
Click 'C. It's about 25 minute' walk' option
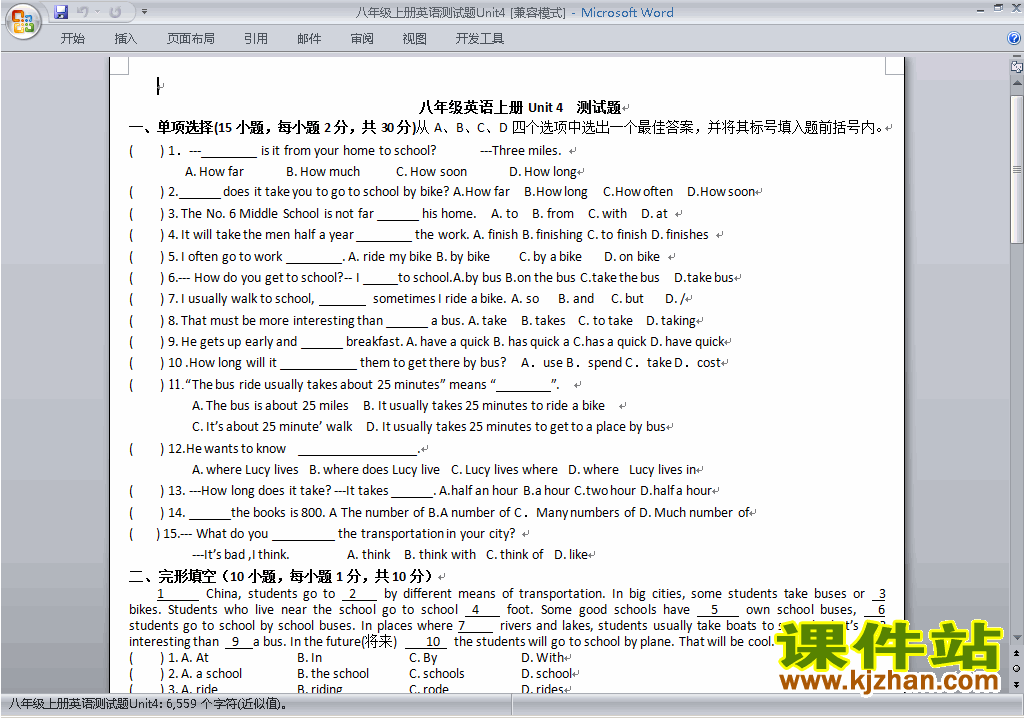[272, 426]
